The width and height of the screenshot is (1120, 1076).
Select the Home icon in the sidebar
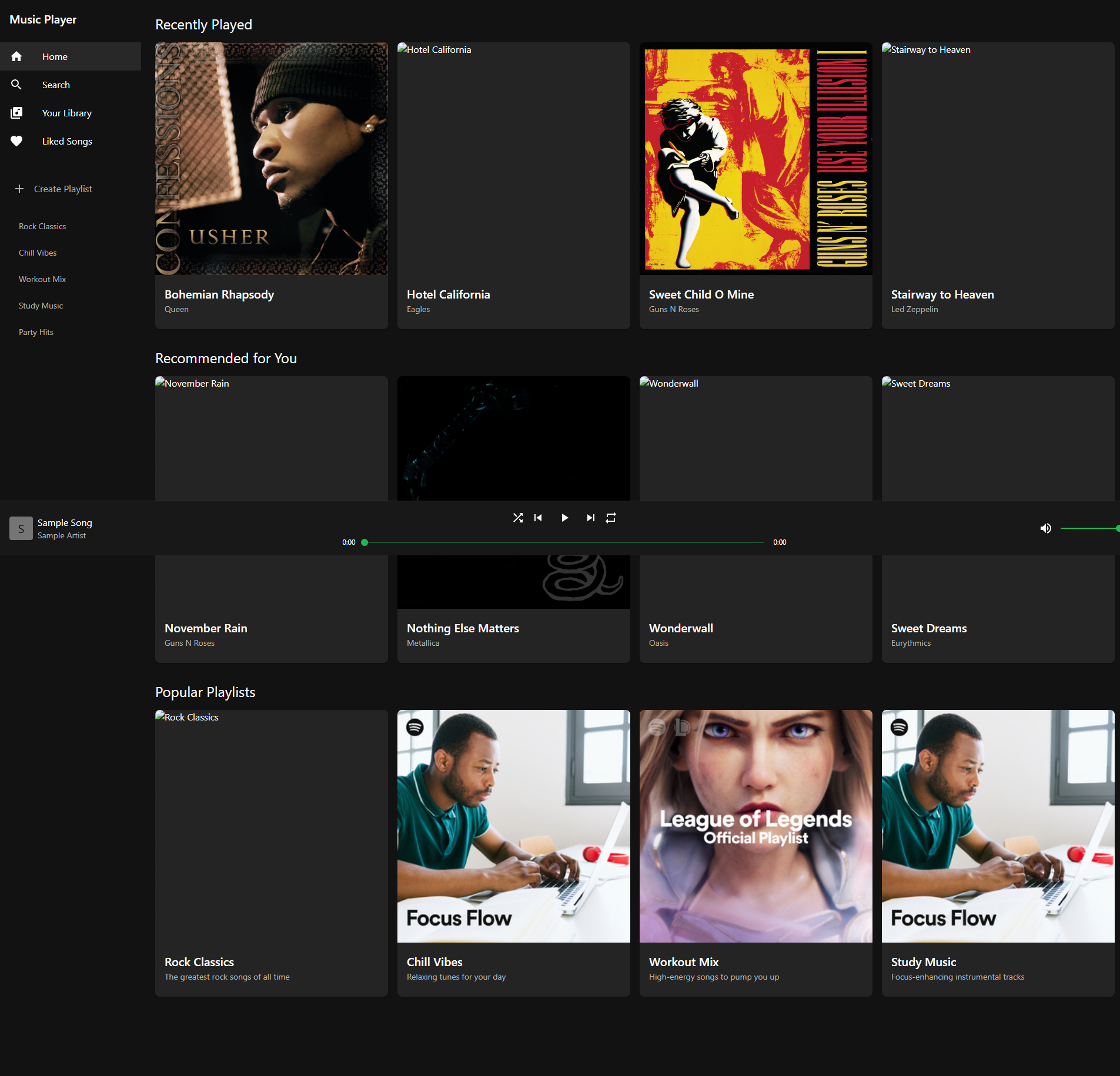click(x=16, y=56)
